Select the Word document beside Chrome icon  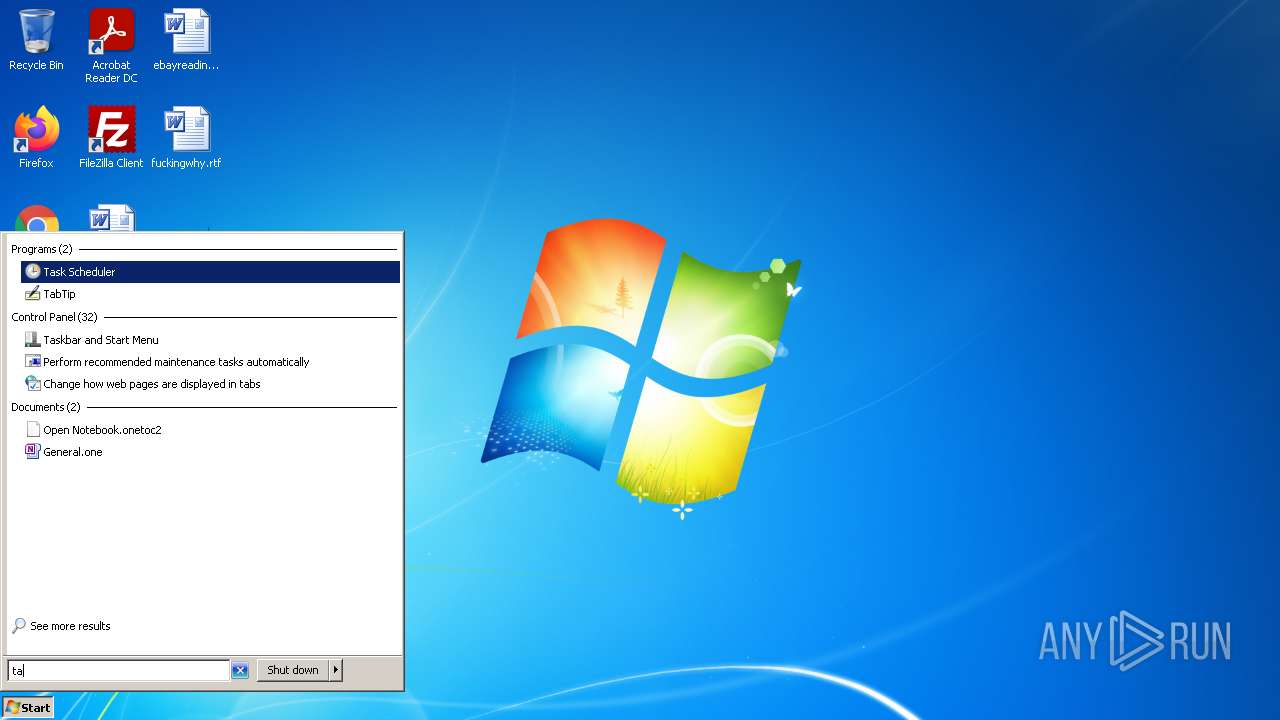coord(111,219)
